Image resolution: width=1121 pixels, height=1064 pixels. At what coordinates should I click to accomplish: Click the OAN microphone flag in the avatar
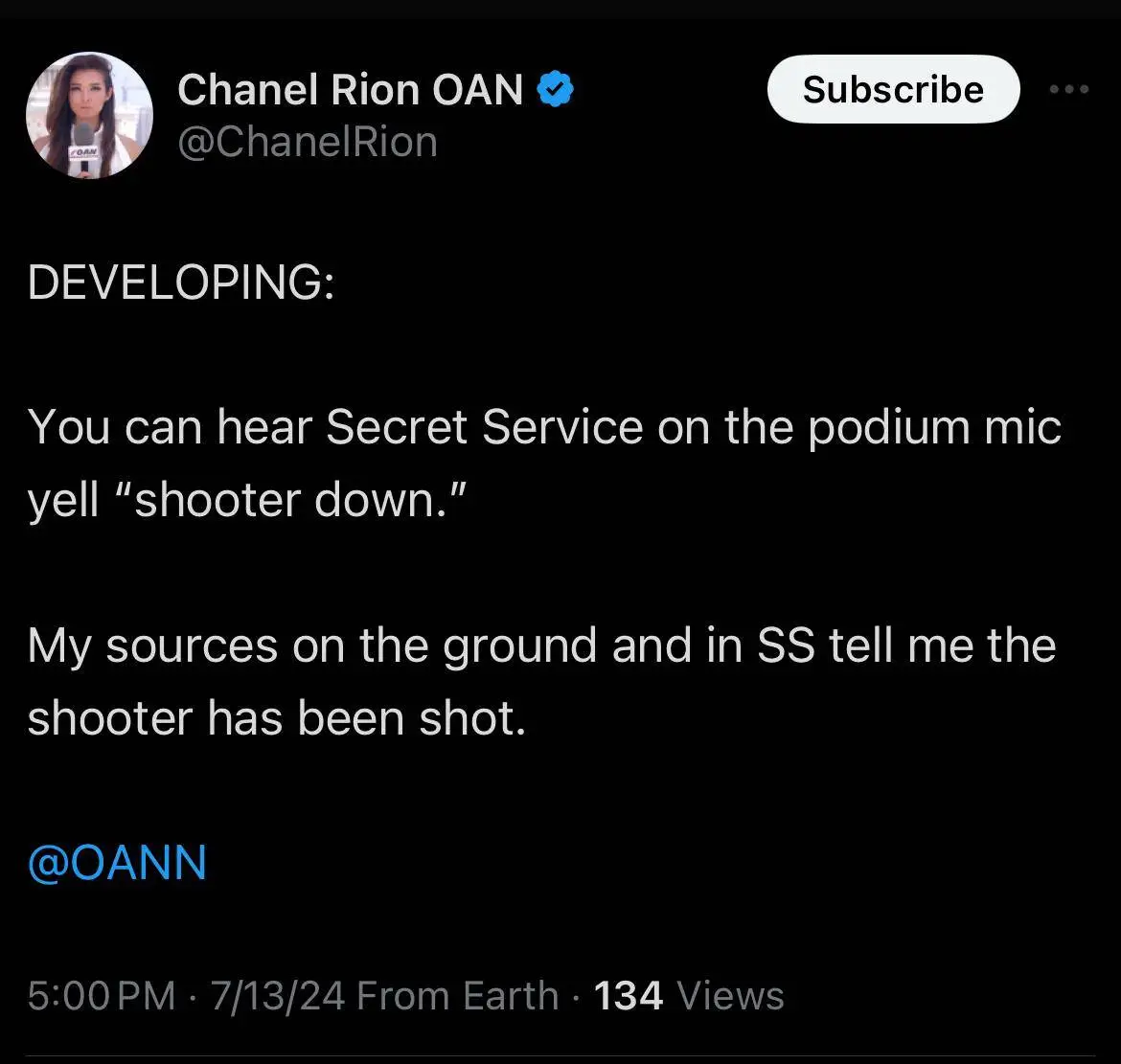83,153
